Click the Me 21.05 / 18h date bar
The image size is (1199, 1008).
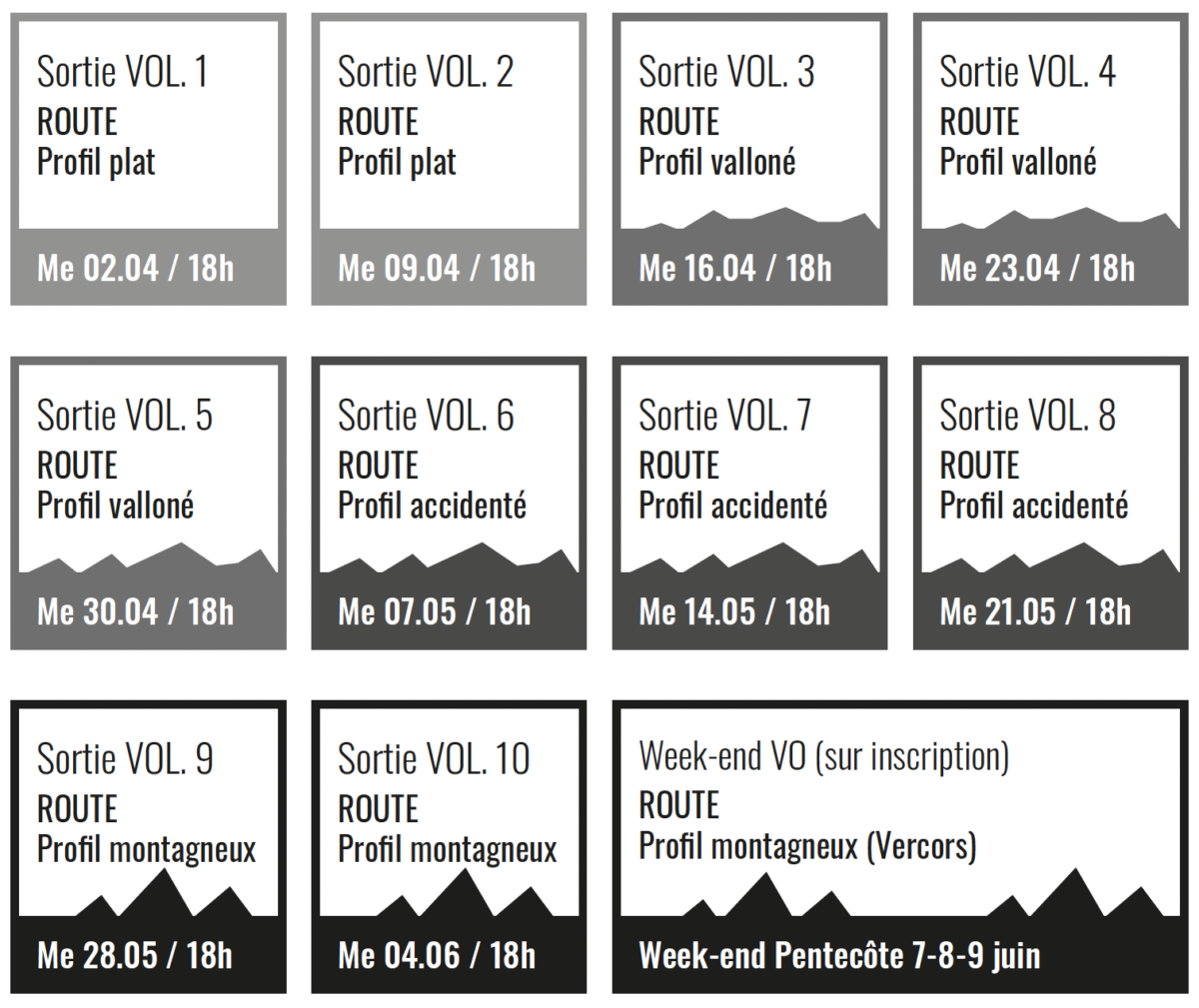click(x=1050, y=611)
